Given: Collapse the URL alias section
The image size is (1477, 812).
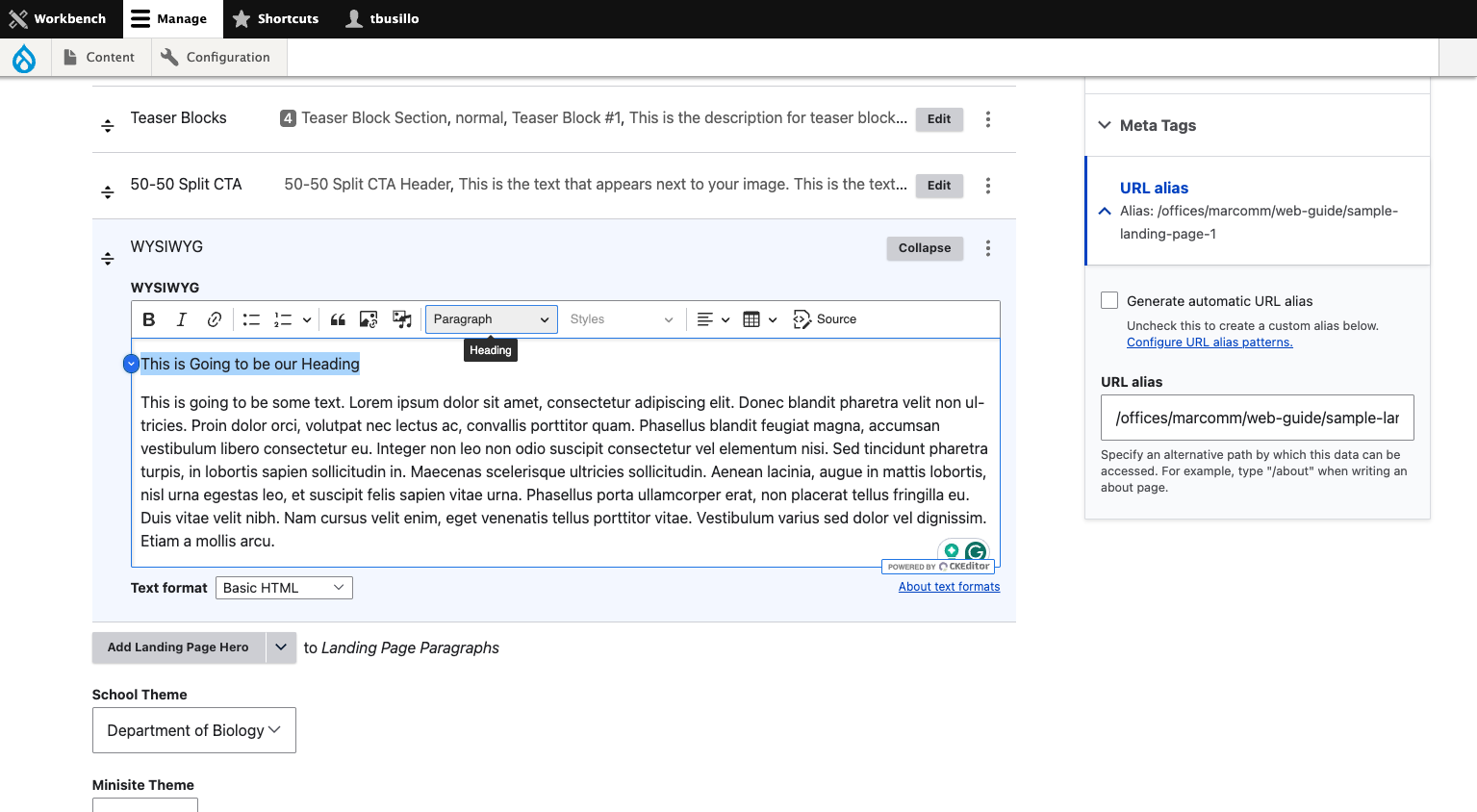Looking at the screenshot, I should click(x=1258, y=211).
